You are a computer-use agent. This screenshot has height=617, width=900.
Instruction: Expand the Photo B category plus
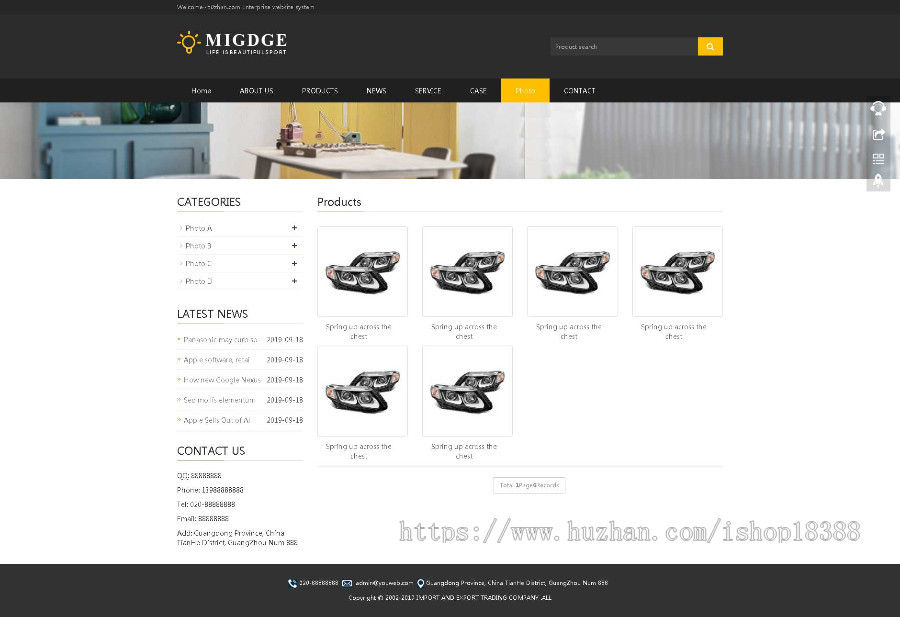[x=294, y=246]
